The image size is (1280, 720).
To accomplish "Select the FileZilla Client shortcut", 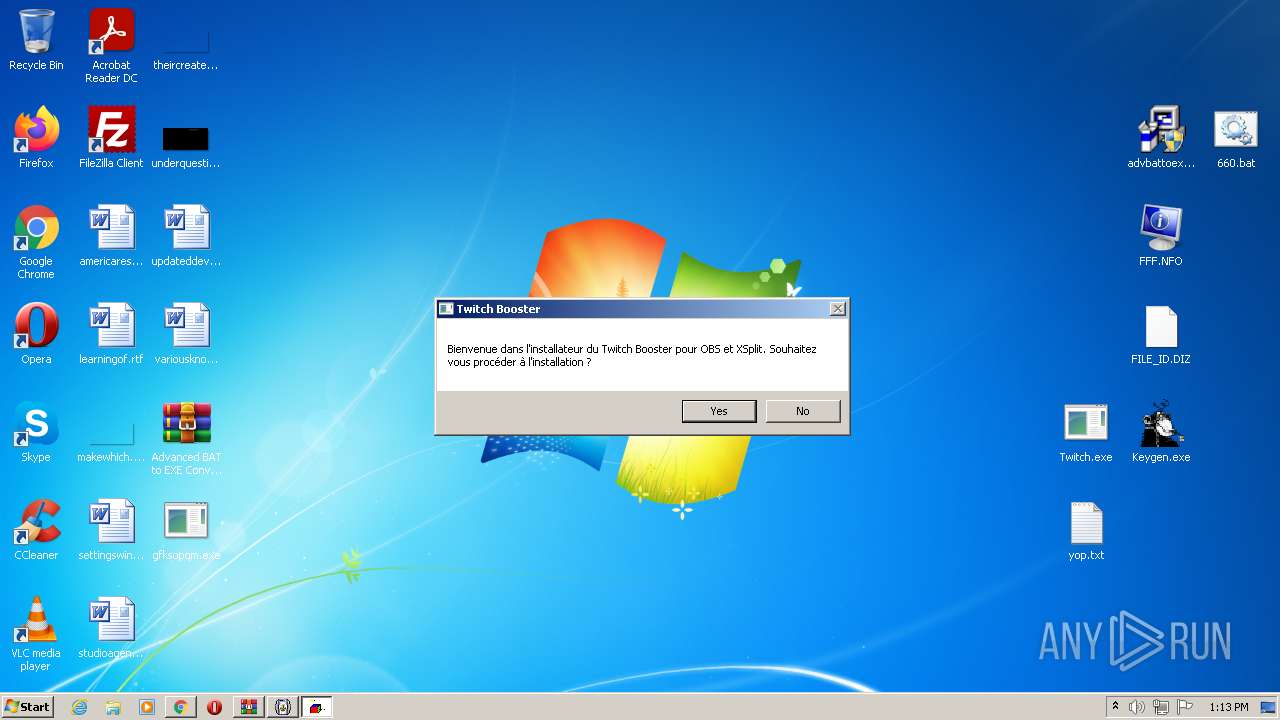I will 111,138.
